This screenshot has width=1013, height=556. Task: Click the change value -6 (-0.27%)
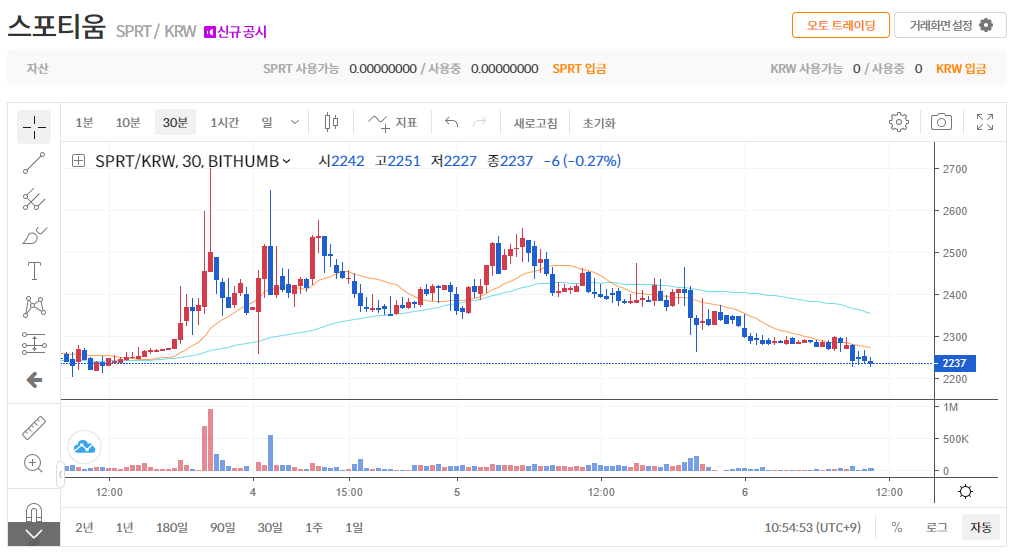[582, 161]
